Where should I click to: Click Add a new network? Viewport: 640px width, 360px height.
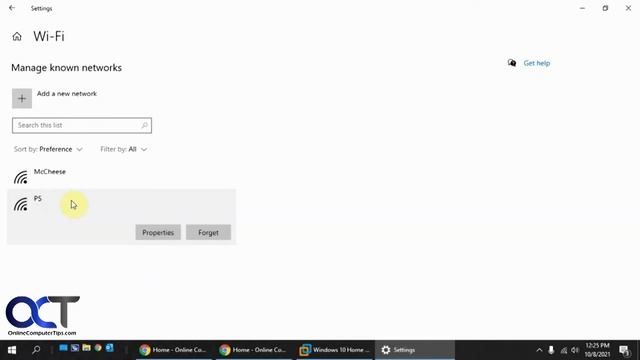67,93
